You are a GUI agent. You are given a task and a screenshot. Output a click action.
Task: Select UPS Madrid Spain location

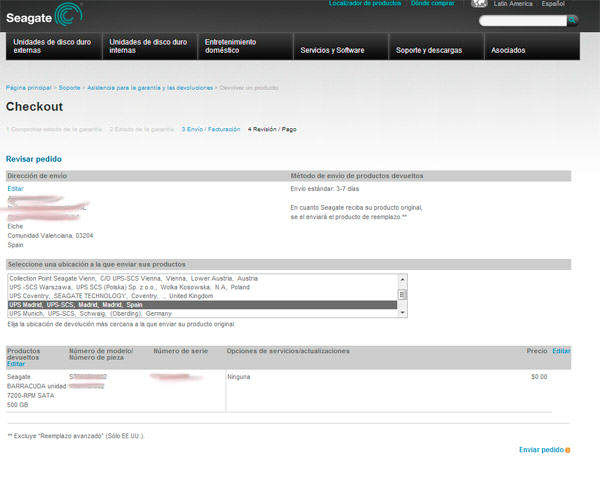click(x=202, y=305)
